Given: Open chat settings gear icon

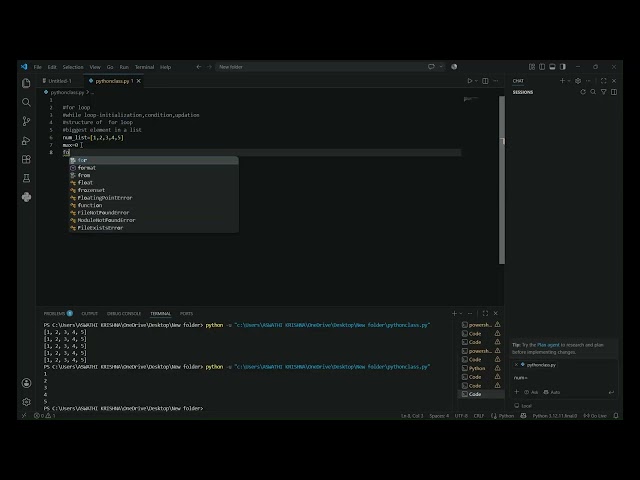Looking at the screenshot, I should (x=578, y=81).
